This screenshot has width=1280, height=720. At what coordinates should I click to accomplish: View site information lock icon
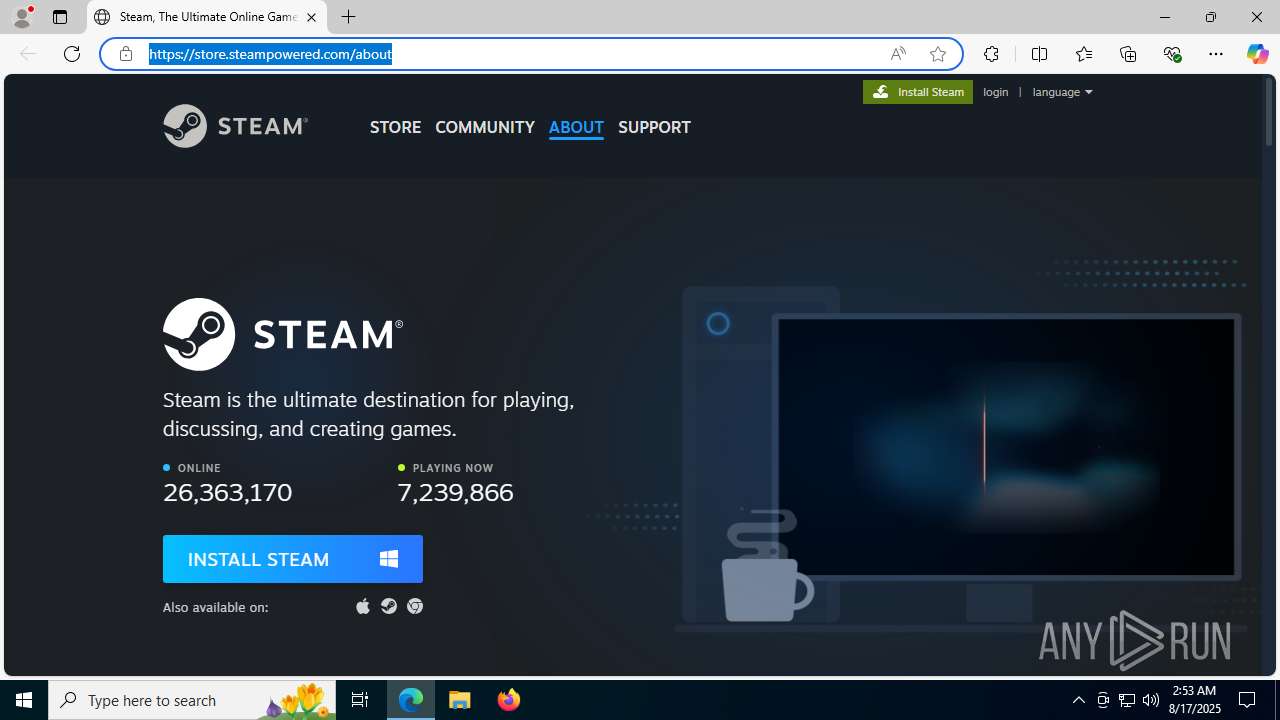pos(126,54)
